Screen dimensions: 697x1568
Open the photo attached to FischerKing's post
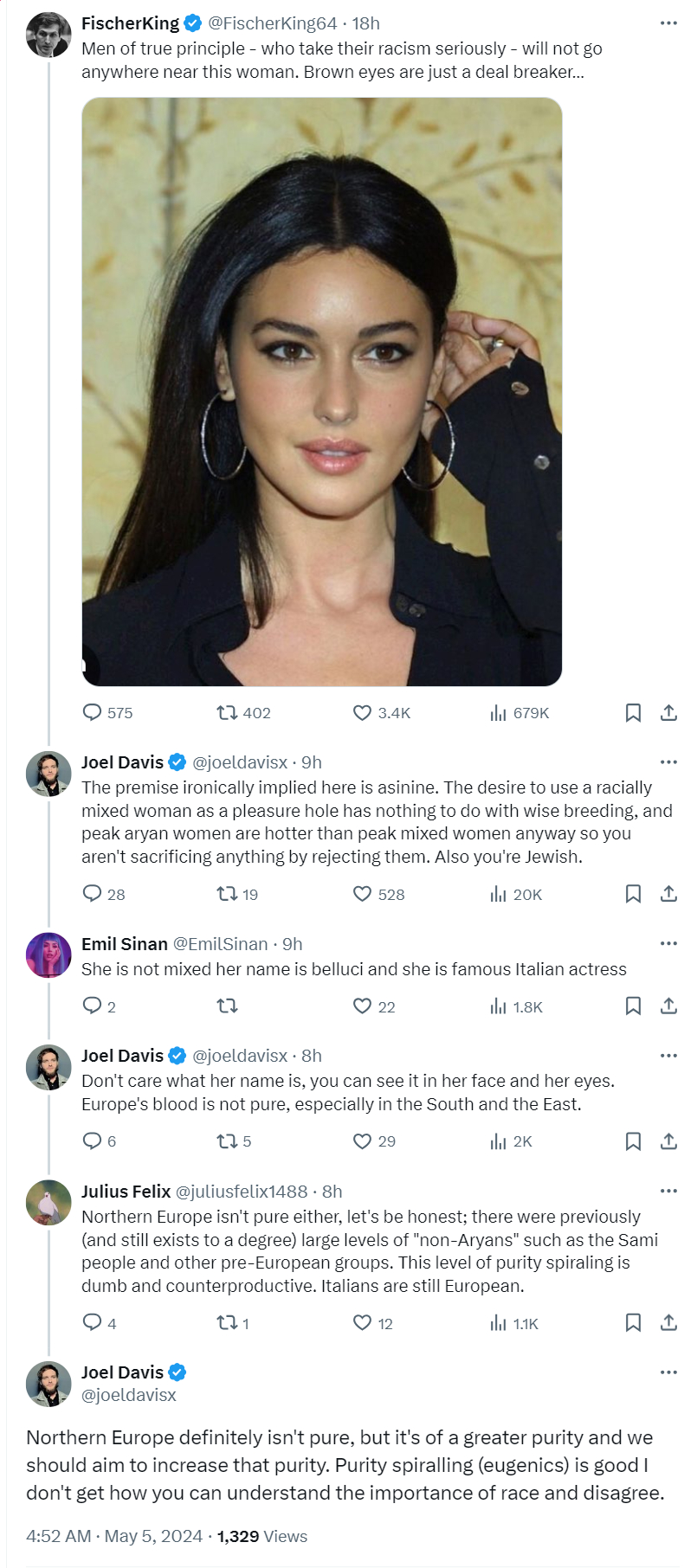[x=322, y=391]
